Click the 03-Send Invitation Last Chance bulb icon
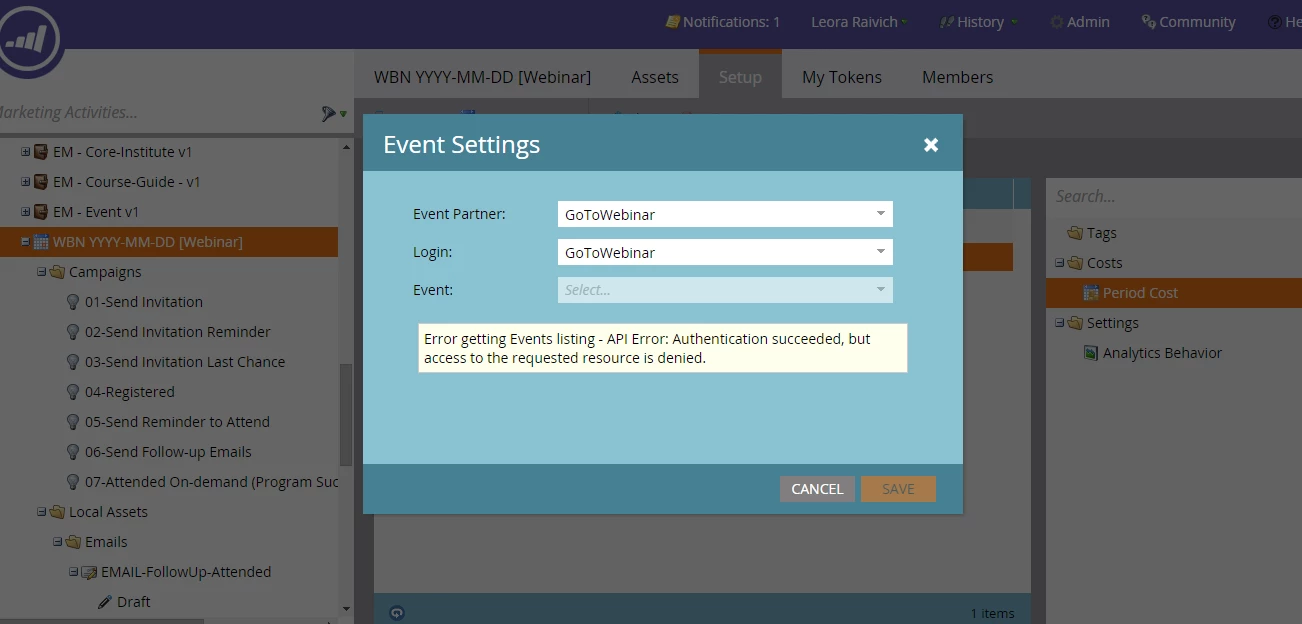 (x=73, y=362)
